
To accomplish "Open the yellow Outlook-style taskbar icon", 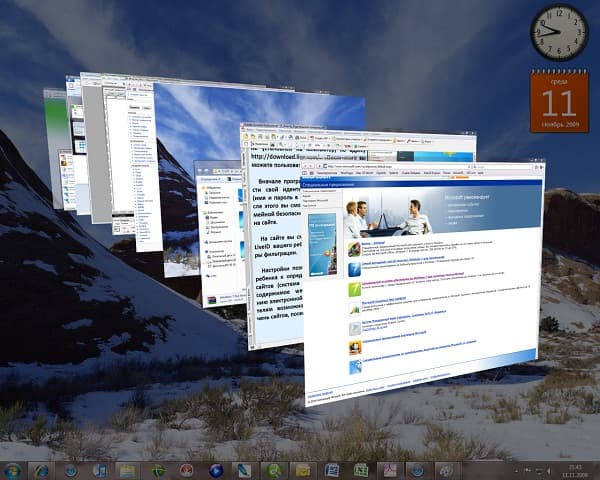I will 303,470.
